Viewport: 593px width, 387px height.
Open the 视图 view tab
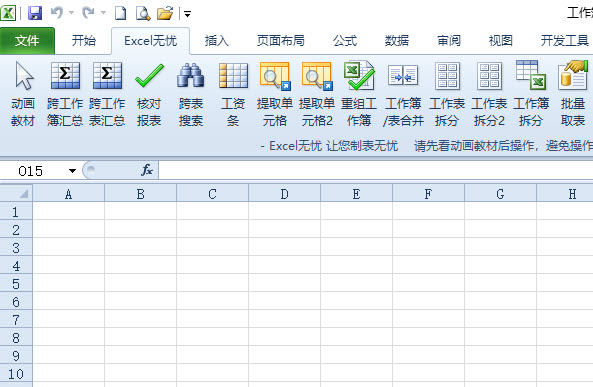click(501, 40)
